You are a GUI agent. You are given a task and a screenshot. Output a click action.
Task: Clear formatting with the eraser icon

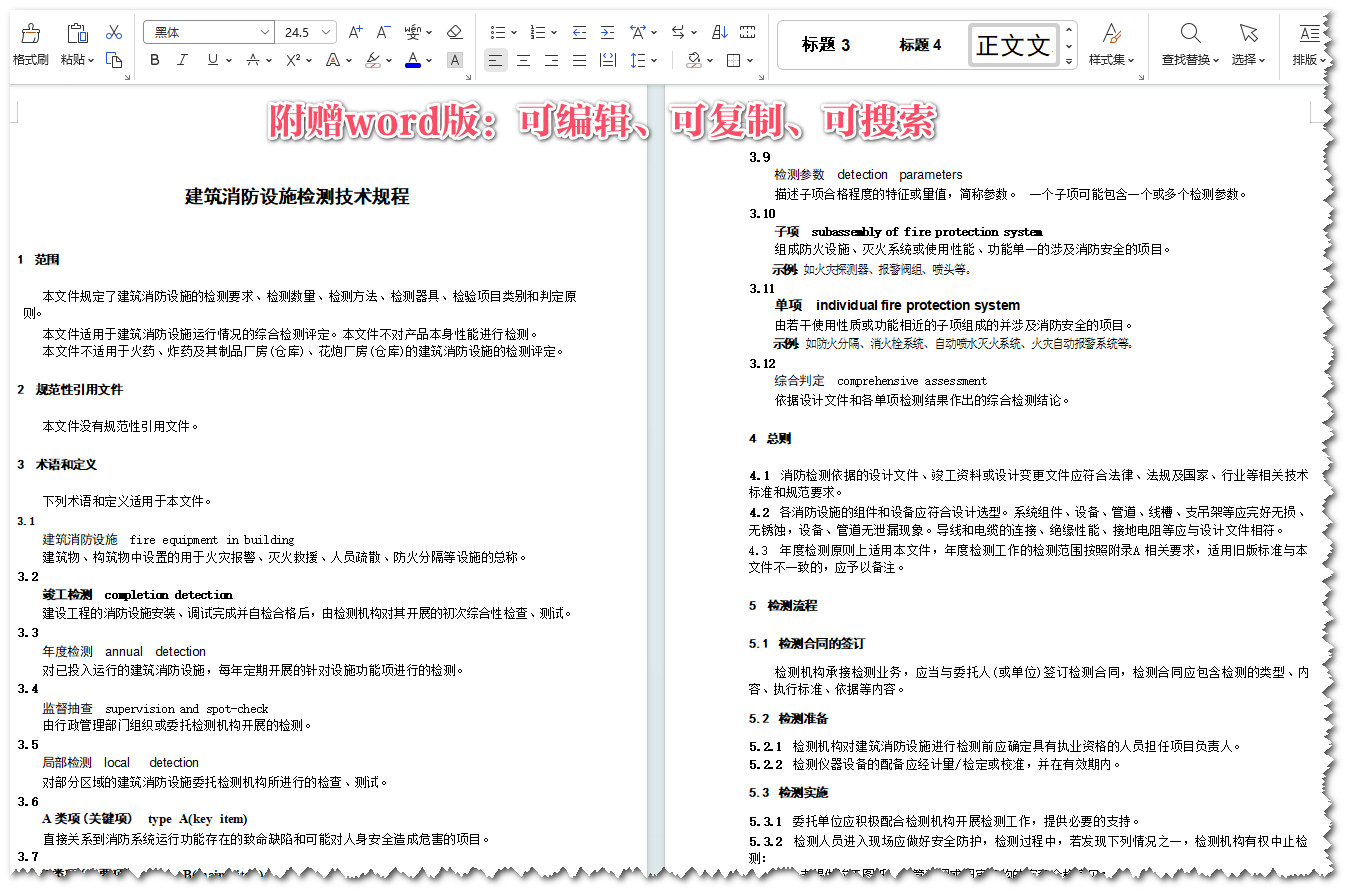tap(455, 31)
